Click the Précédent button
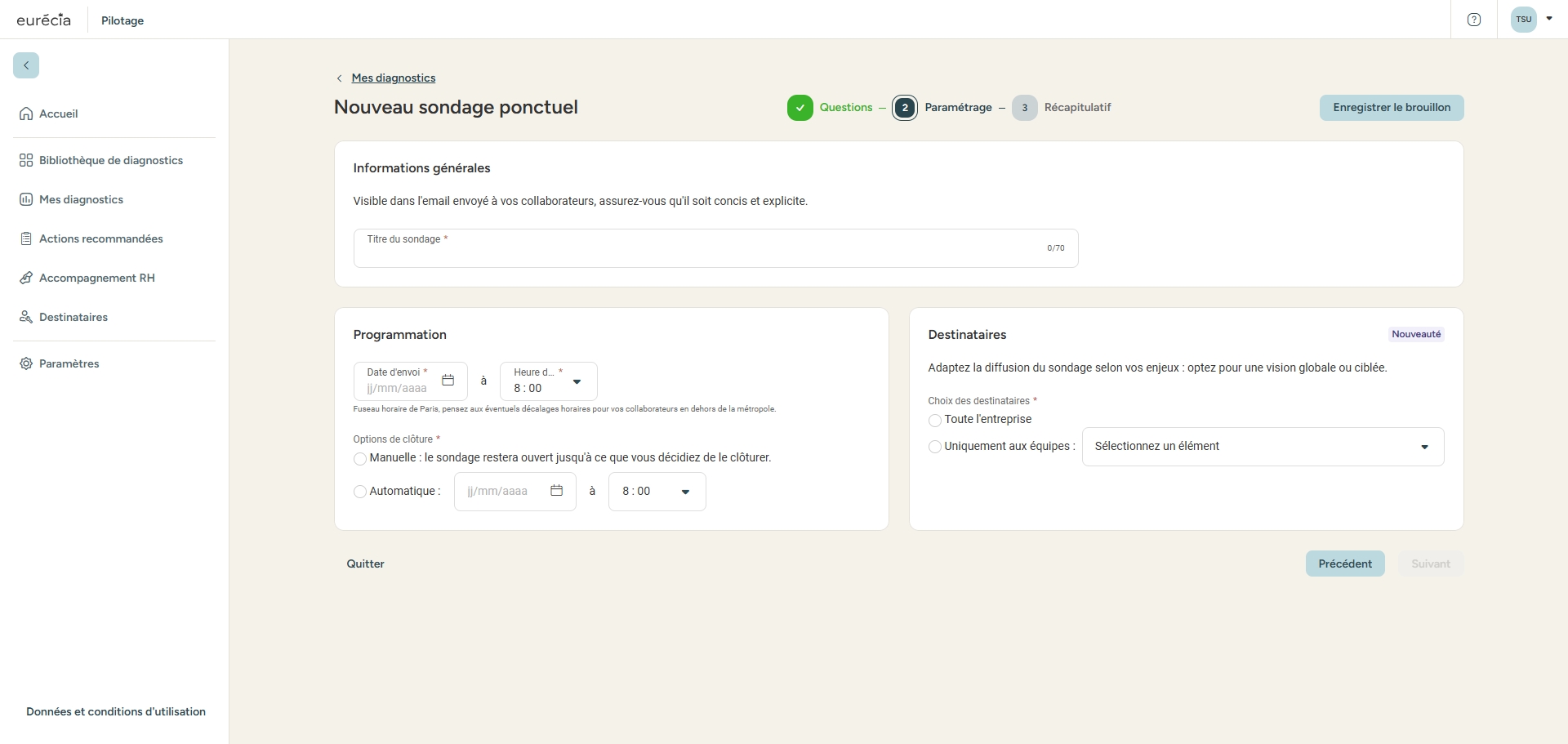Image resolution: width=1568 pixels, height=744 pixels. [1344, 564]
